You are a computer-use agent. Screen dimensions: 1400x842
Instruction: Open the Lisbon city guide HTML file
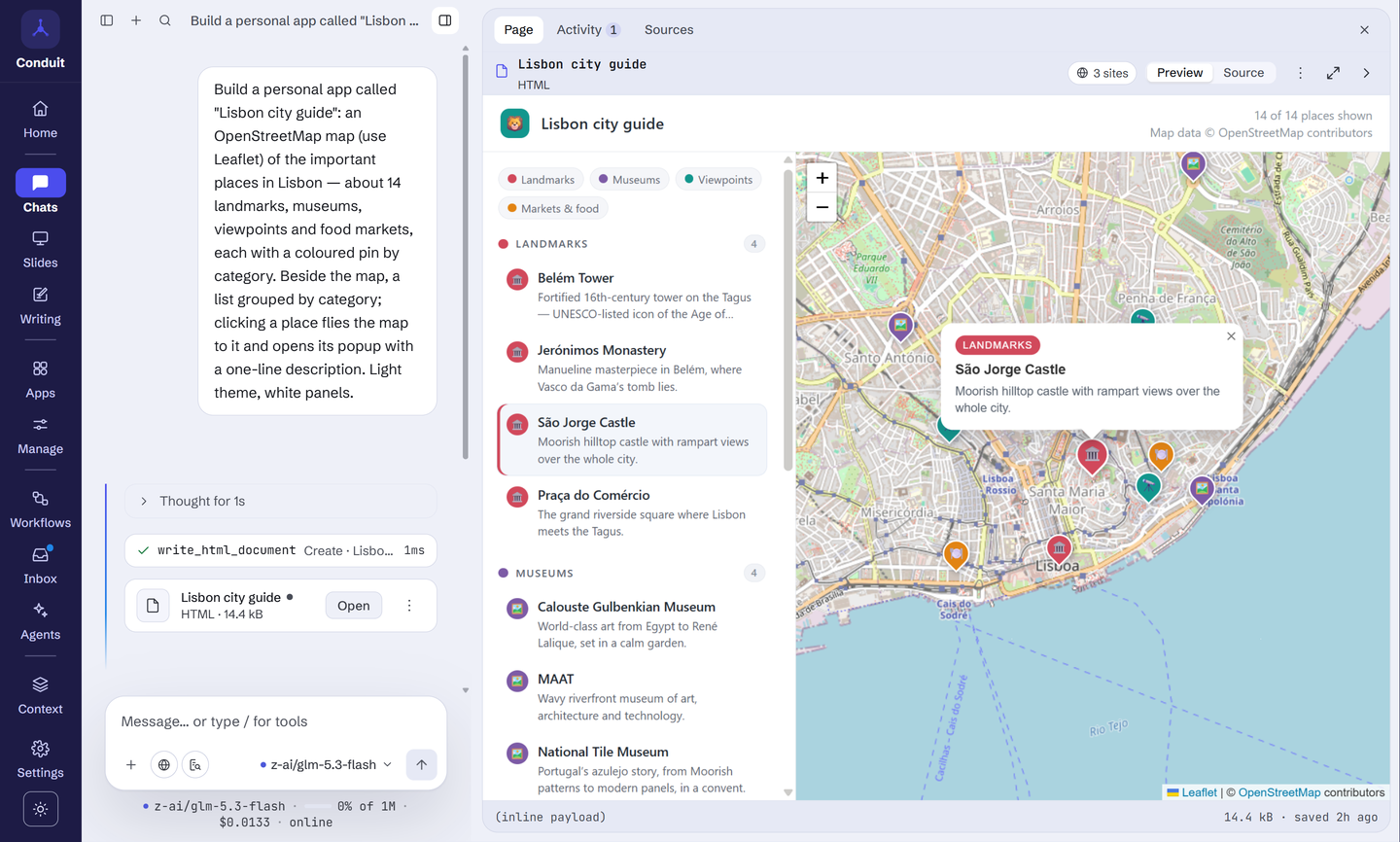click(353, 606)
